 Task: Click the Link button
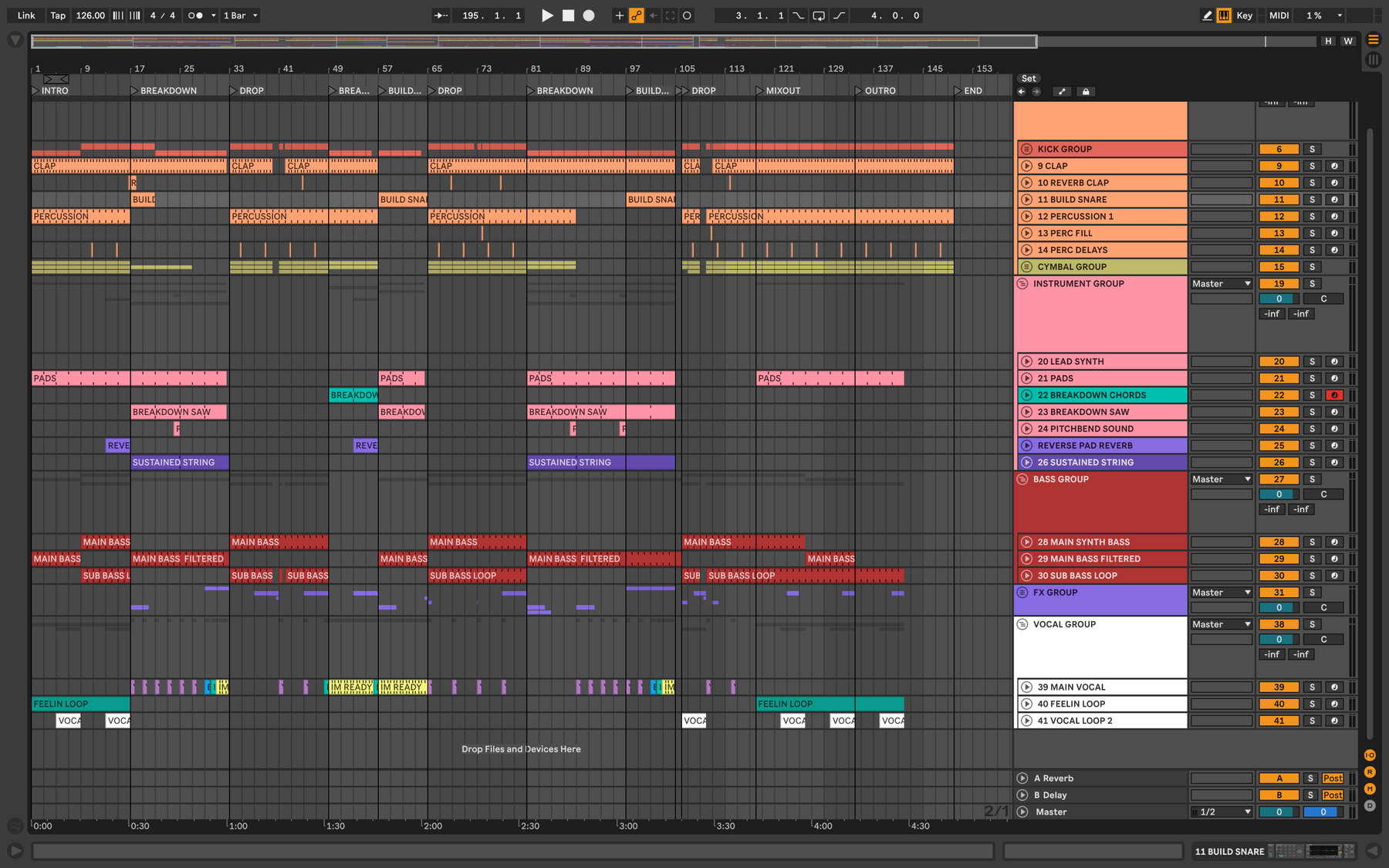click(x=26, y=15)
